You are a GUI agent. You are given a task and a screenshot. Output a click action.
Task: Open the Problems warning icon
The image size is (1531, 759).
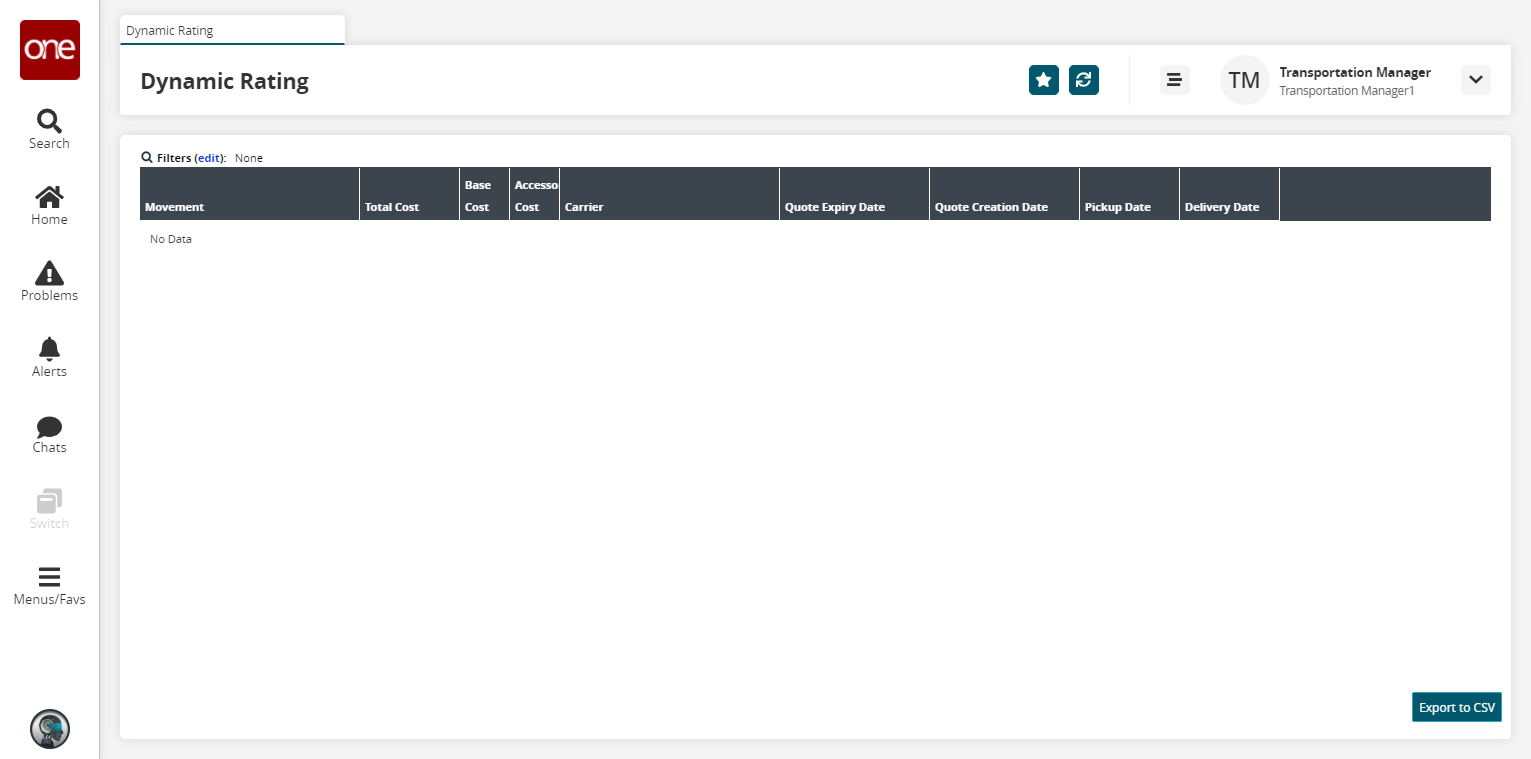[49, 273]
